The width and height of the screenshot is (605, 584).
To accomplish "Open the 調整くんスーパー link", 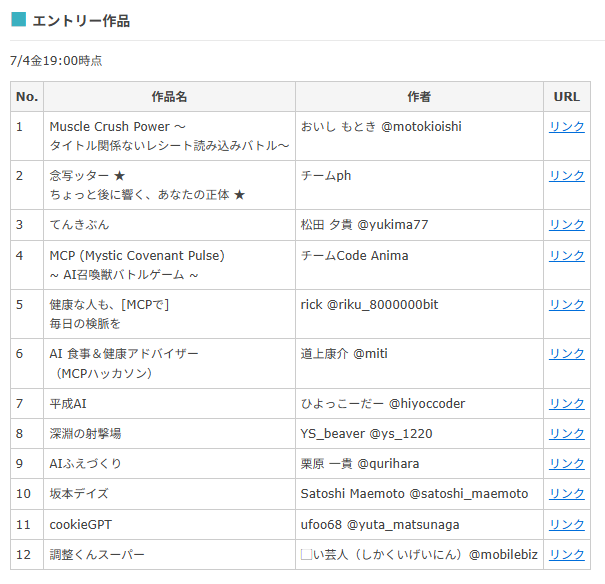I will pyautogui.click(x=566, y=555).
